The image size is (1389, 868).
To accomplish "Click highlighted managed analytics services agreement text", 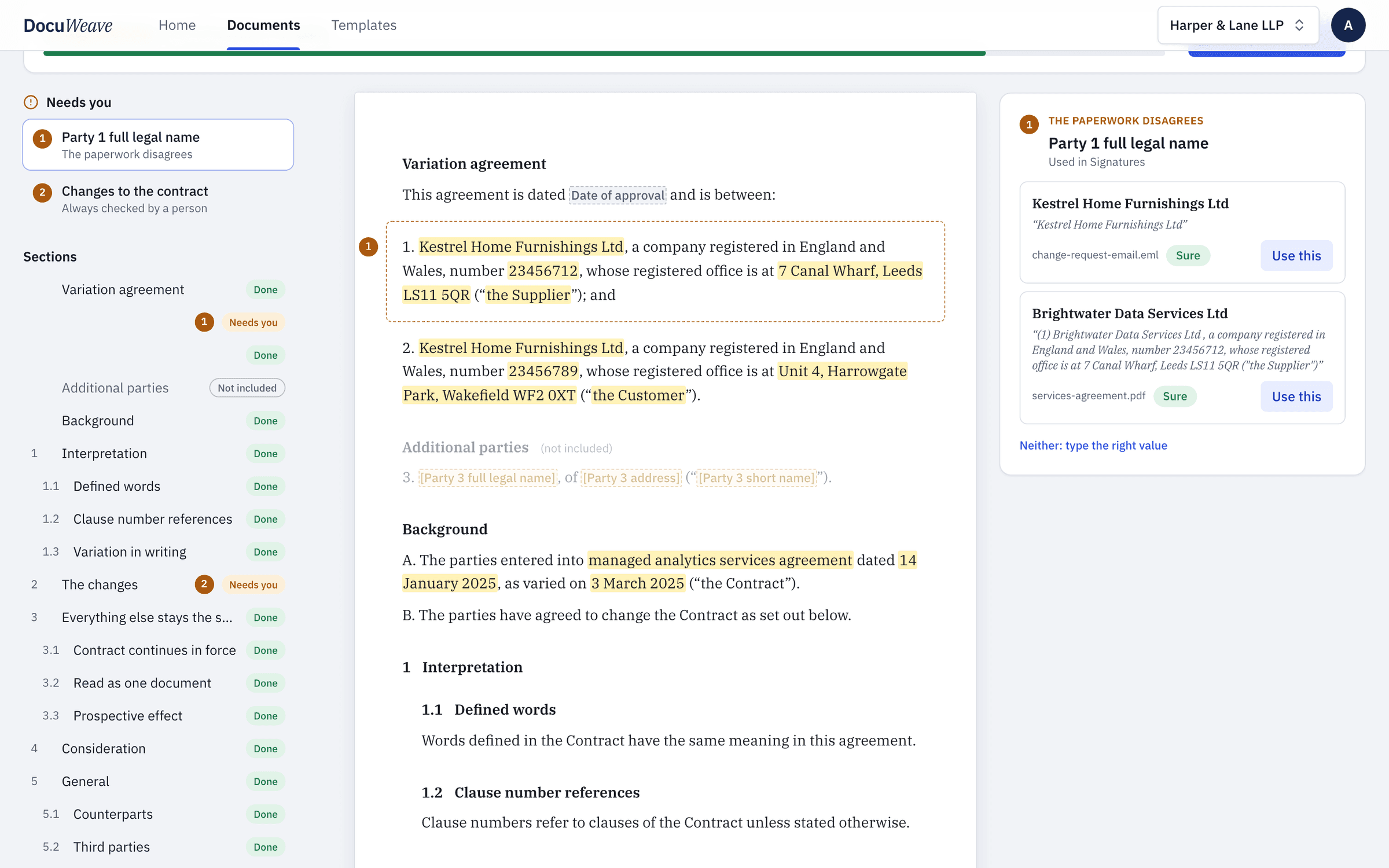I will coord(720,560).
